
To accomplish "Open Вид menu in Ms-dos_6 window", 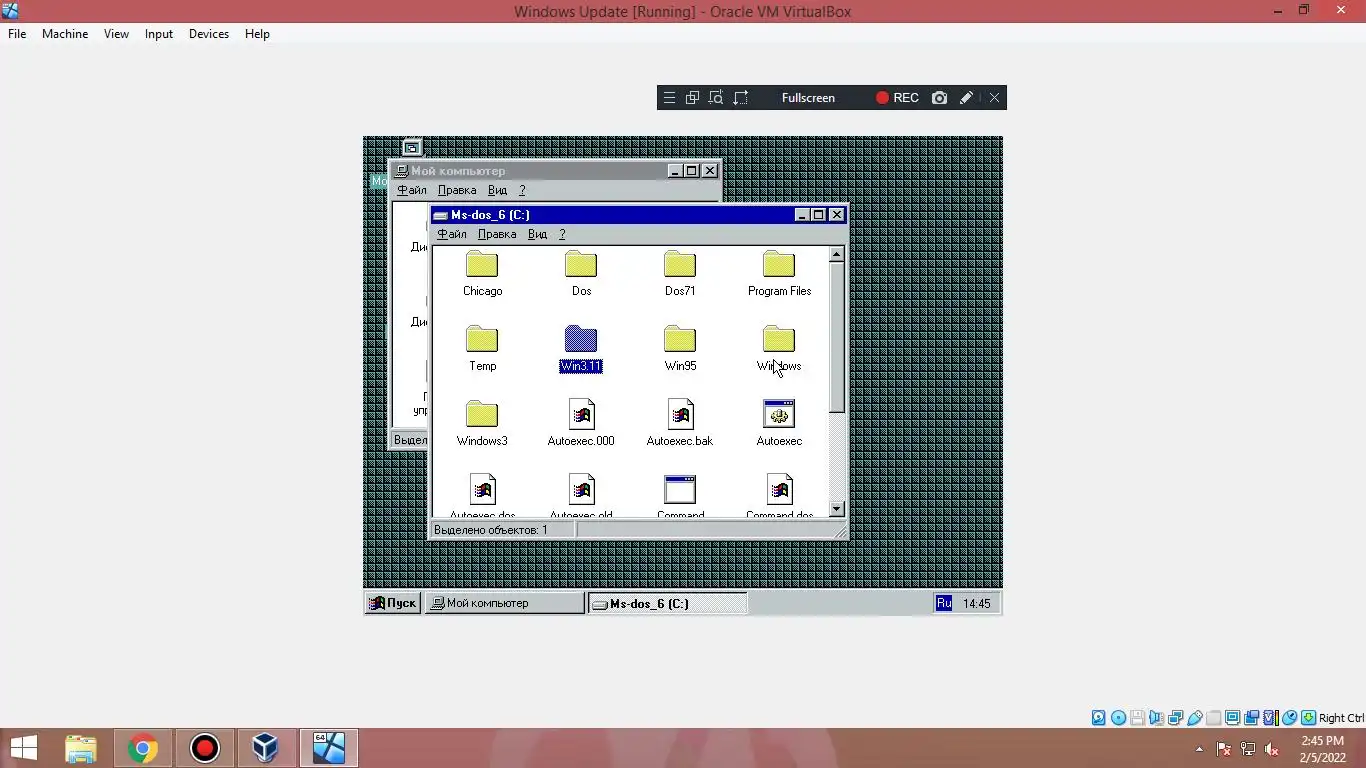I will [537, 234].
